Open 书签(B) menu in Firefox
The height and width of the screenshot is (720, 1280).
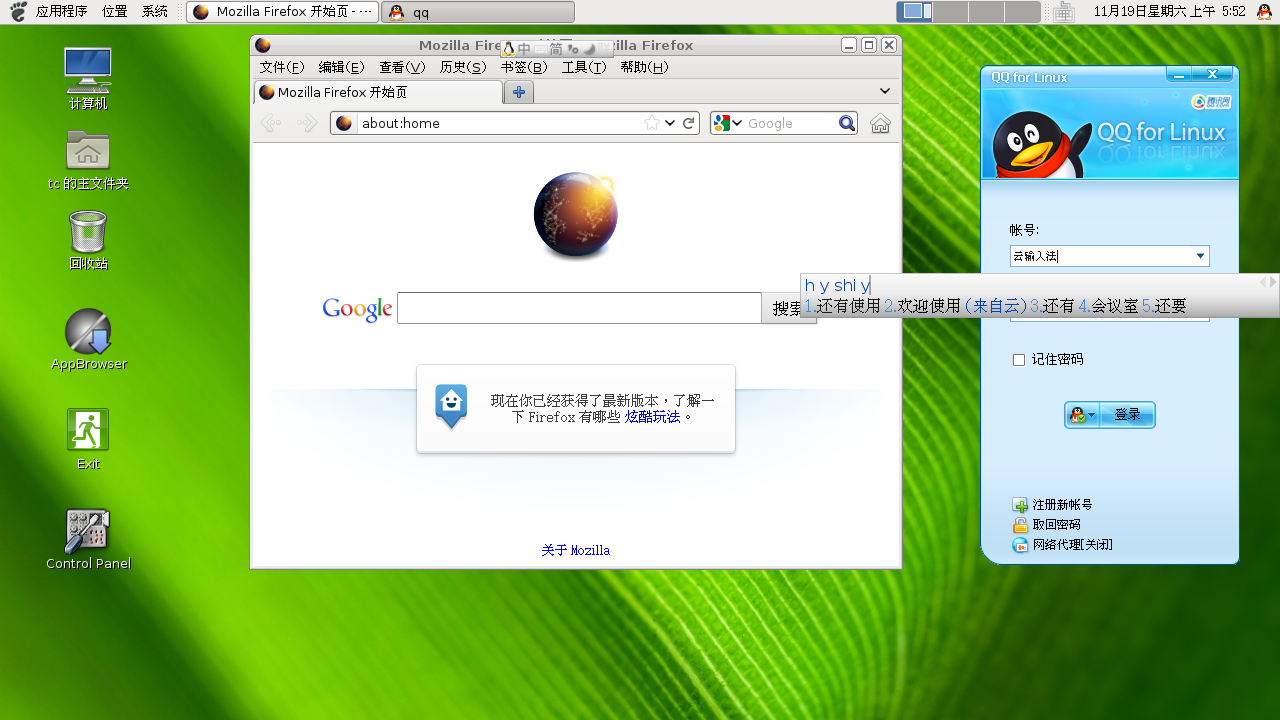tap(524, 67)
